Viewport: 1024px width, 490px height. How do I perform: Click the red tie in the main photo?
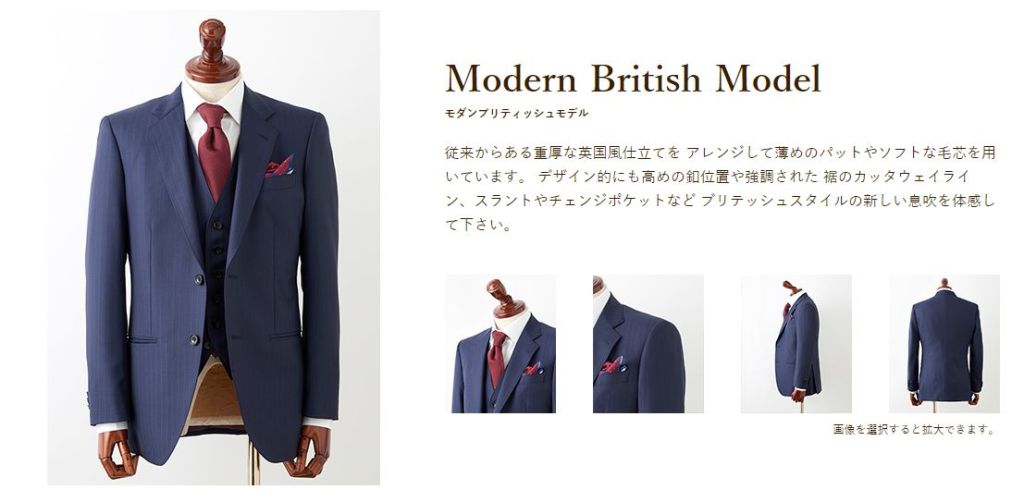point(213,150)
